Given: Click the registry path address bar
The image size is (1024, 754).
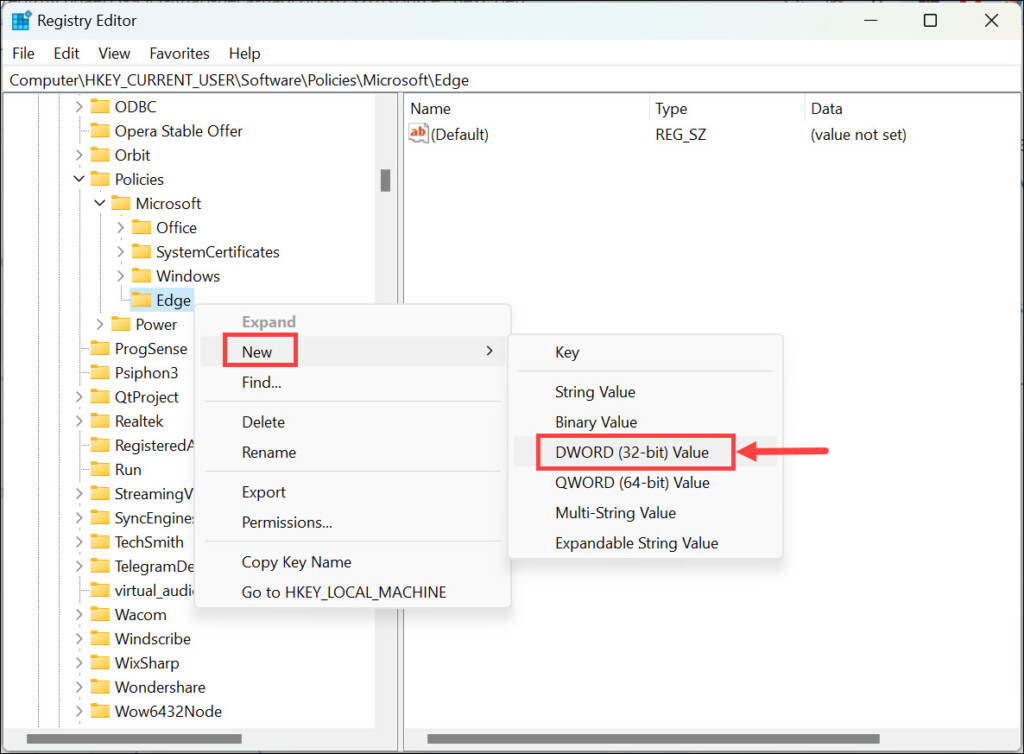Looking at the screenshot, I should [x=500, y=80].
